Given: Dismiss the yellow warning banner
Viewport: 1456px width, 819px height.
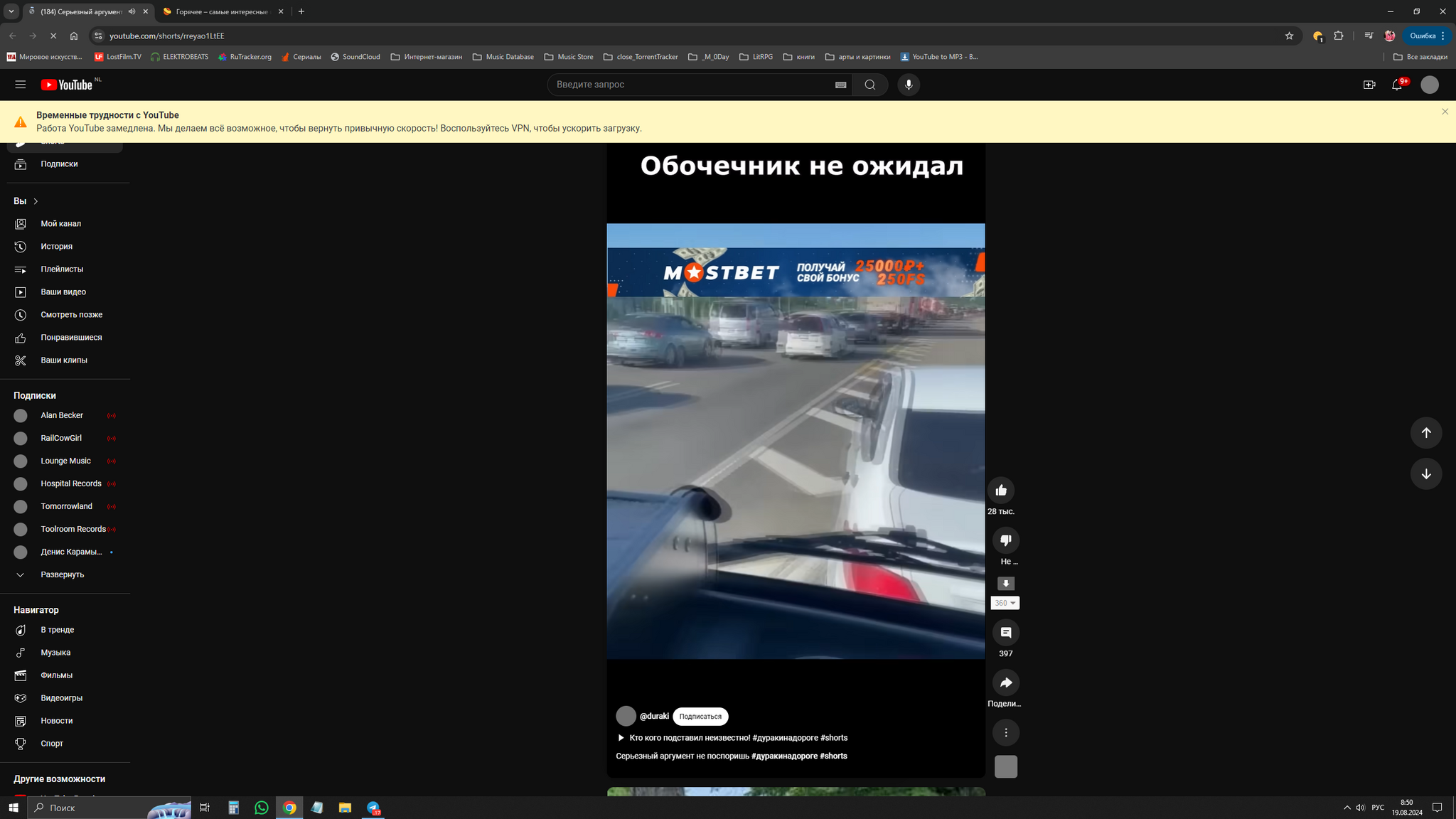Looking at the screenshot, I should pyautogui.click(x=1445, y=112).
